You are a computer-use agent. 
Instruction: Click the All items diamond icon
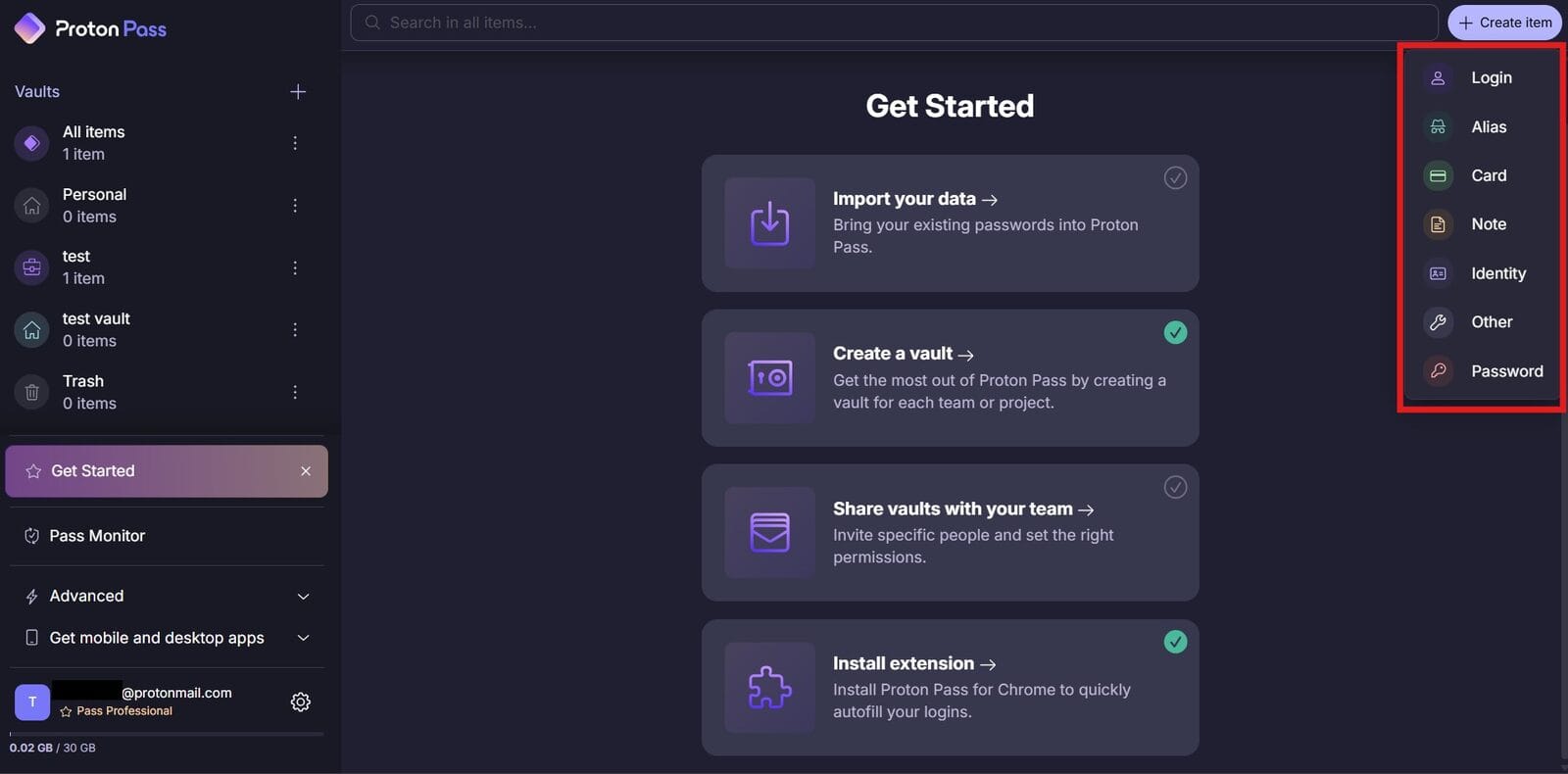tap(31, 143)
